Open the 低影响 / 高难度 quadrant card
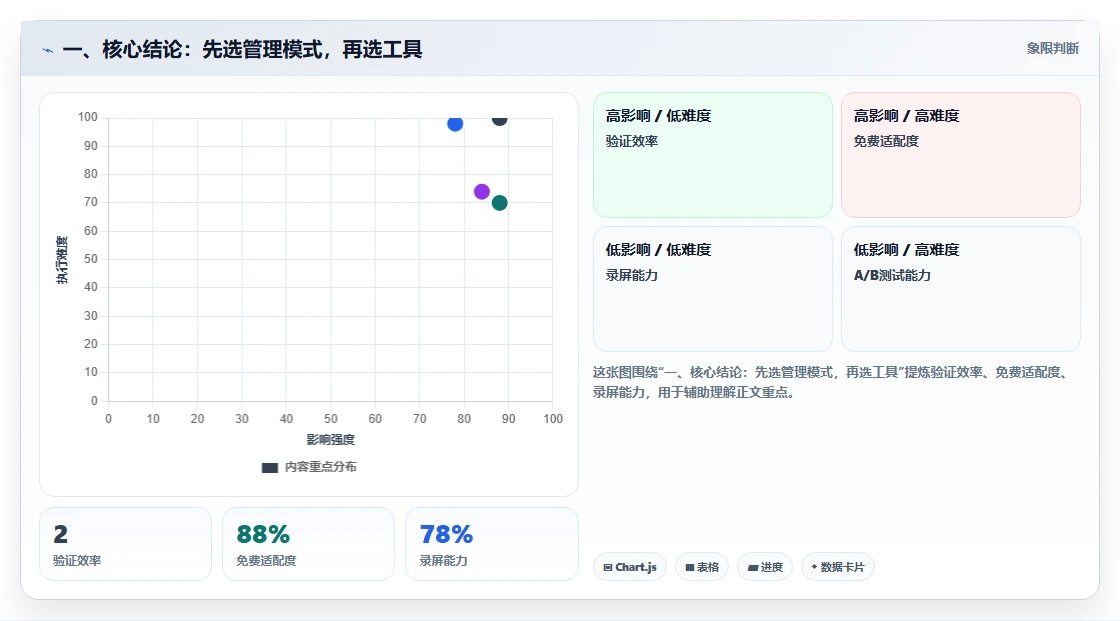Image resolution: width=1120 pixels, height=621 pixels. (961, 289)
